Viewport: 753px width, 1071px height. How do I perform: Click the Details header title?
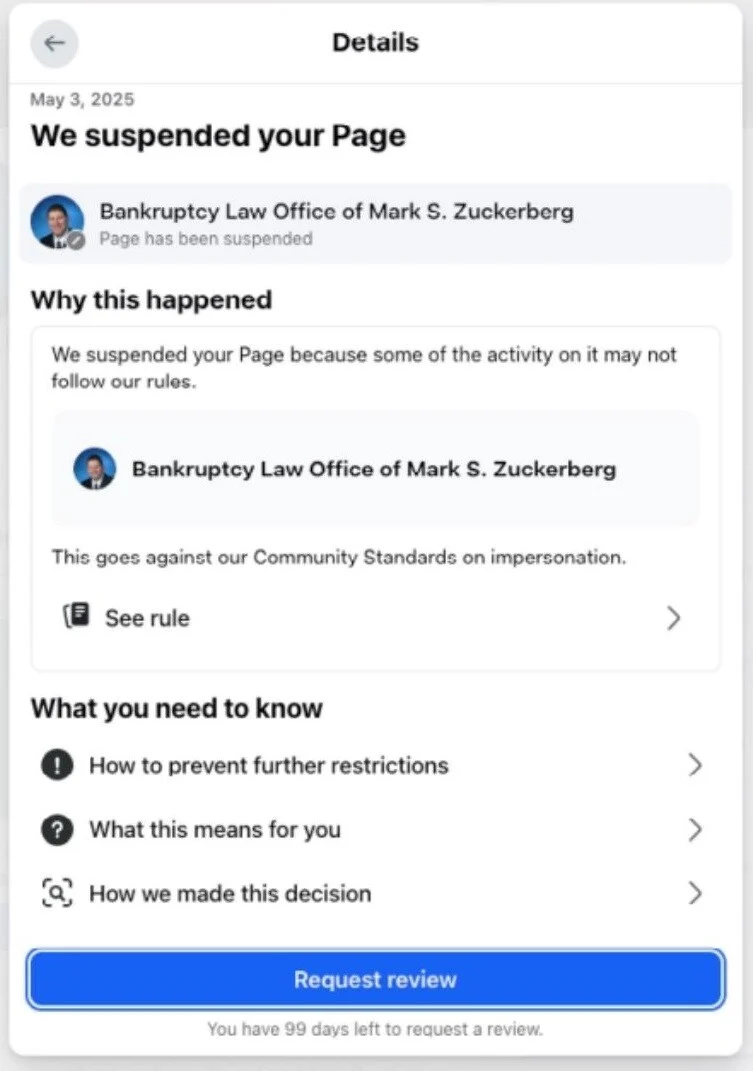click(x=375, y=42)
